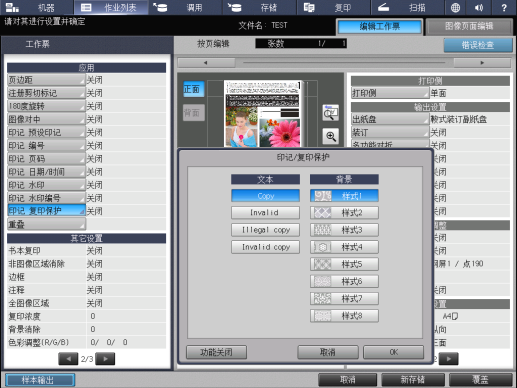Open the 印记 水印编号 setting
The image size is (517, 388).
coord(46,198)
